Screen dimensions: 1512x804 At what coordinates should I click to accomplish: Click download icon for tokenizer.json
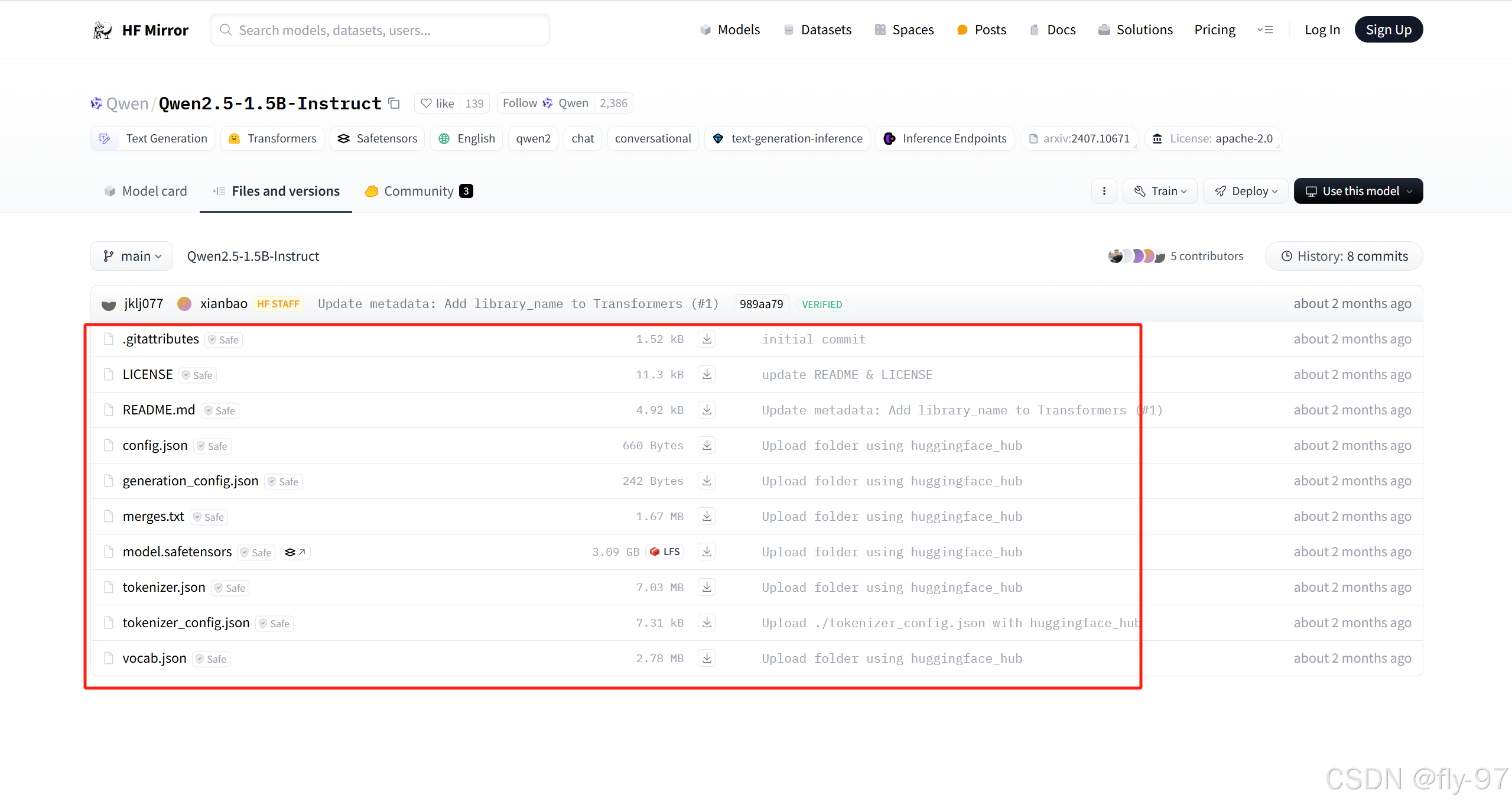pos(707,587)
